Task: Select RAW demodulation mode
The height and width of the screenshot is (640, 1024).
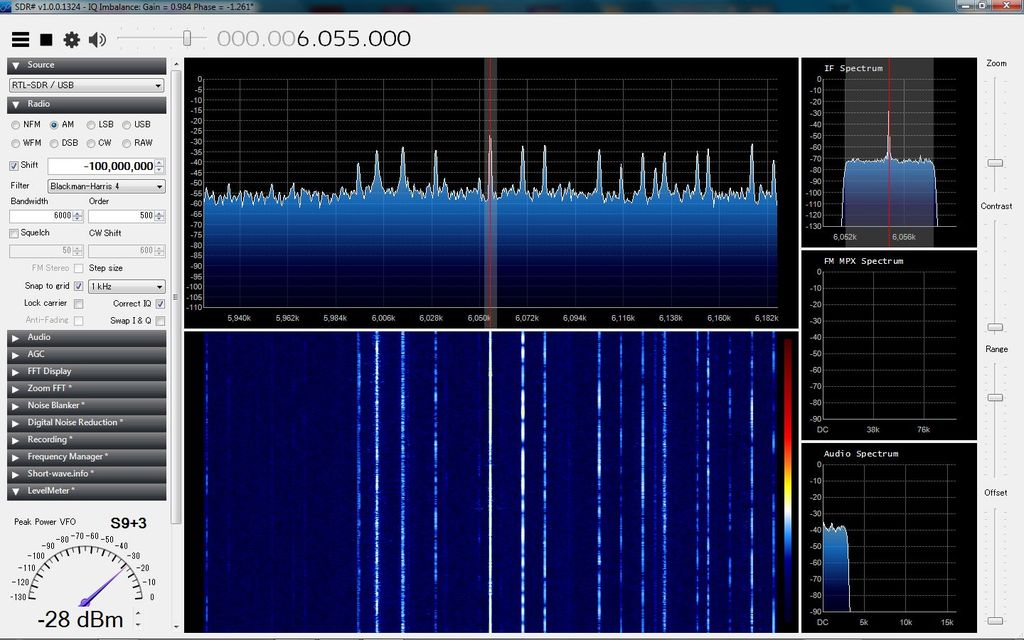Action: pos(126,143)
